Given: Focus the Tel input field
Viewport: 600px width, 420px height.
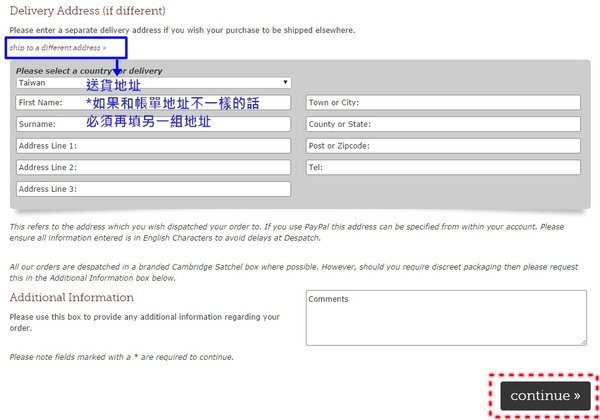Looking at the screenshot, I should coord(443,167).
